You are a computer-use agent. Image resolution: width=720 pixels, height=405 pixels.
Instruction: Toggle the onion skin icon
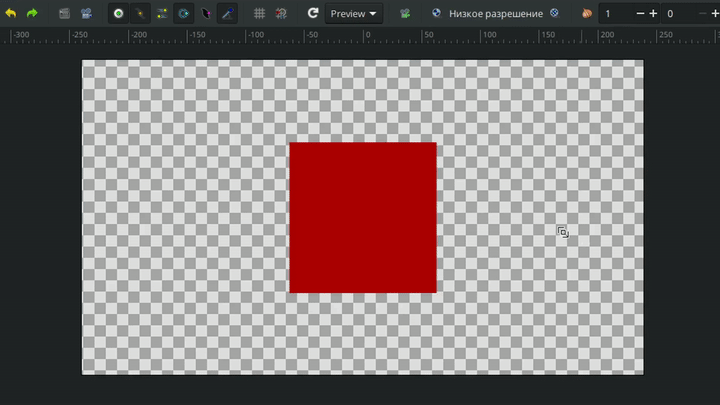pos(586,14)
